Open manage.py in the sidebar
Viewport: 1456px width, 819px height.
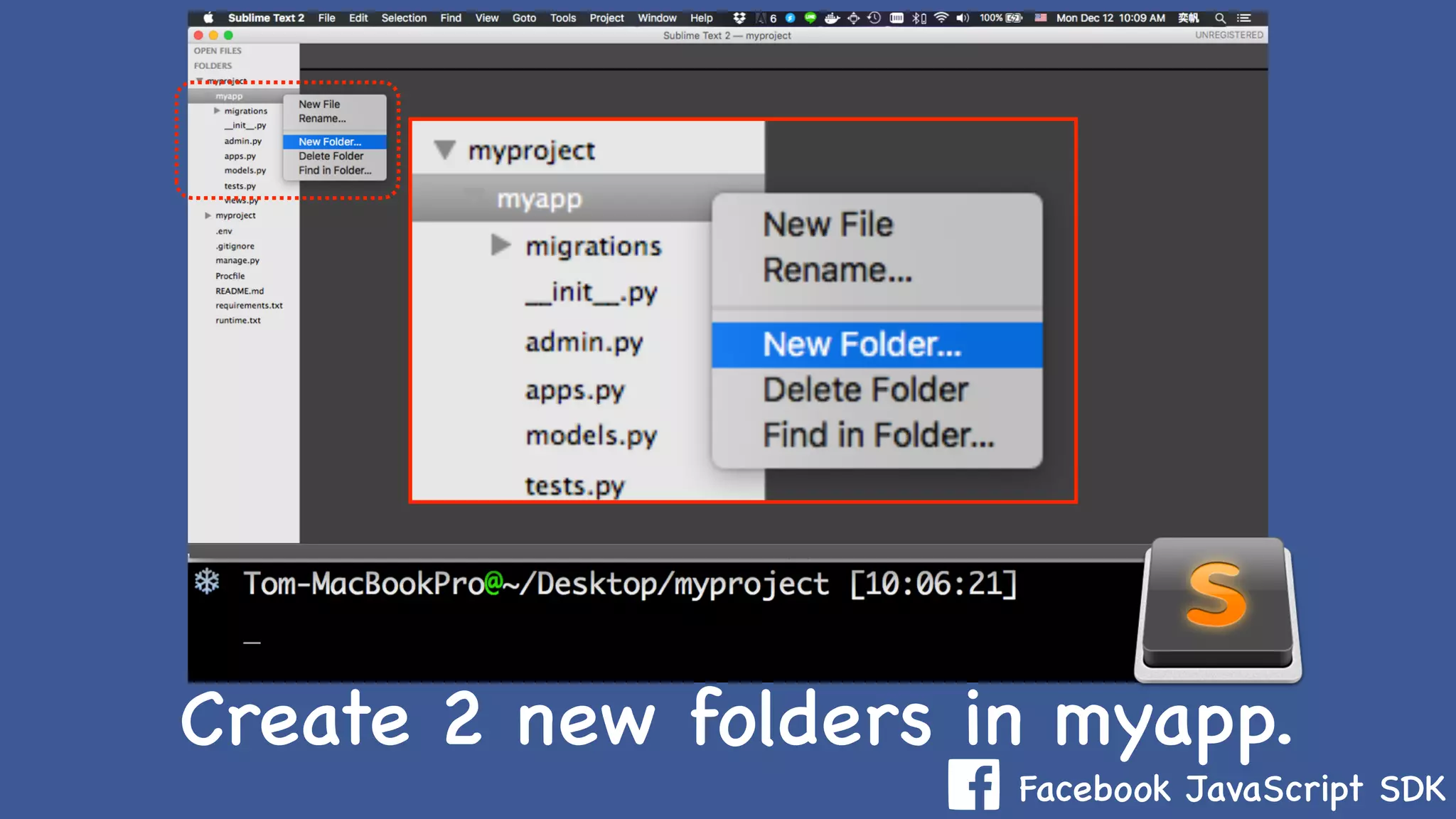tap(237, 261)
